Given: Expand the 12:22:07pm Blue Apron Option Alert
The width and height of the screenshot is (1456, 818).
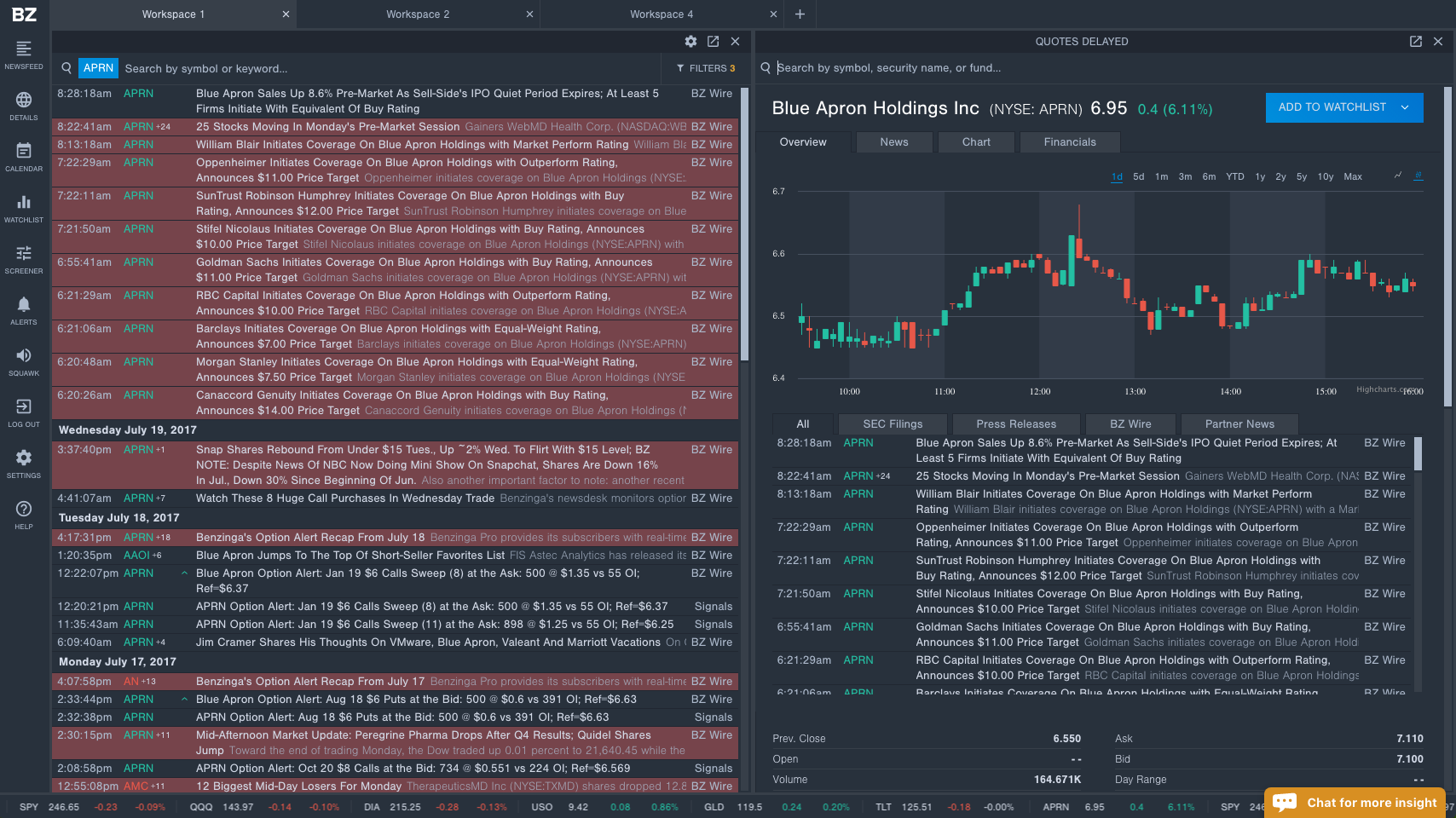Looking at the screenshot, I should tap(184, 573).
